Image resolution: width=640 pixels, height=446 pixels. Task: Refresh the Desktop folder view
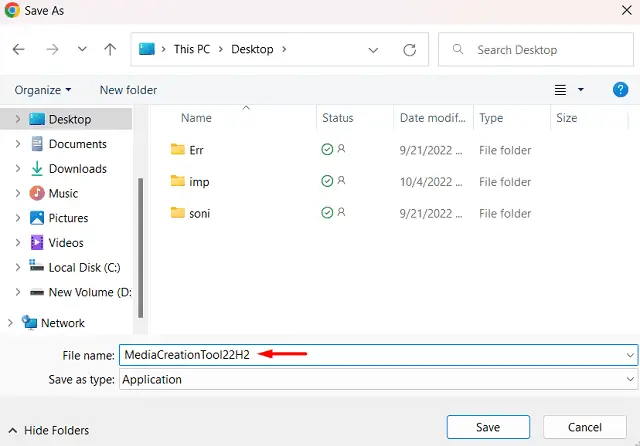coord(409,50)
